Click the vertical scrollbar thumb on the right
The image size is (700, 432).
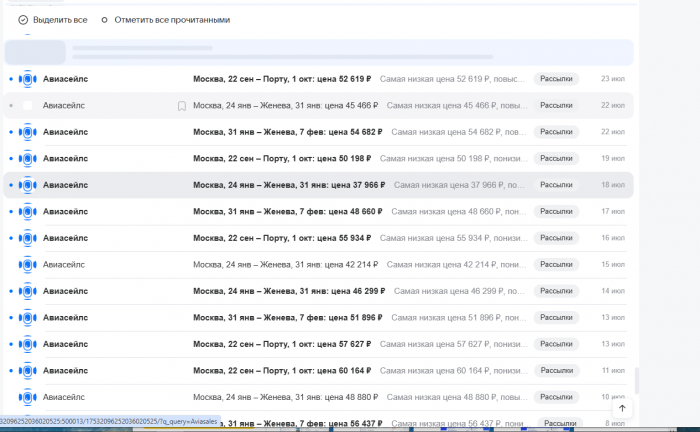coord(635,381)
